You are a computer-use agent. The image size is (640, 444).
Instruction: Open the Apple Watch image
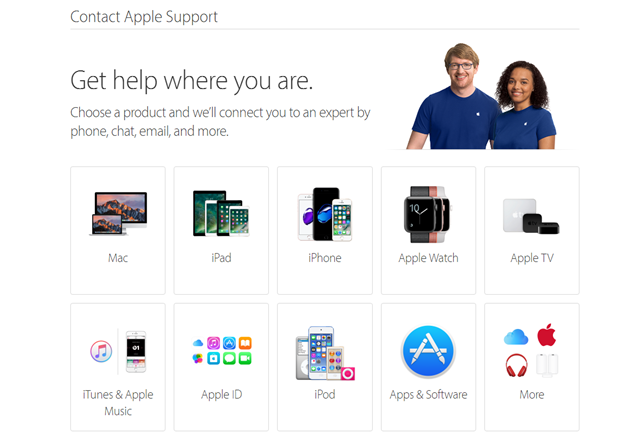point(427,215)
